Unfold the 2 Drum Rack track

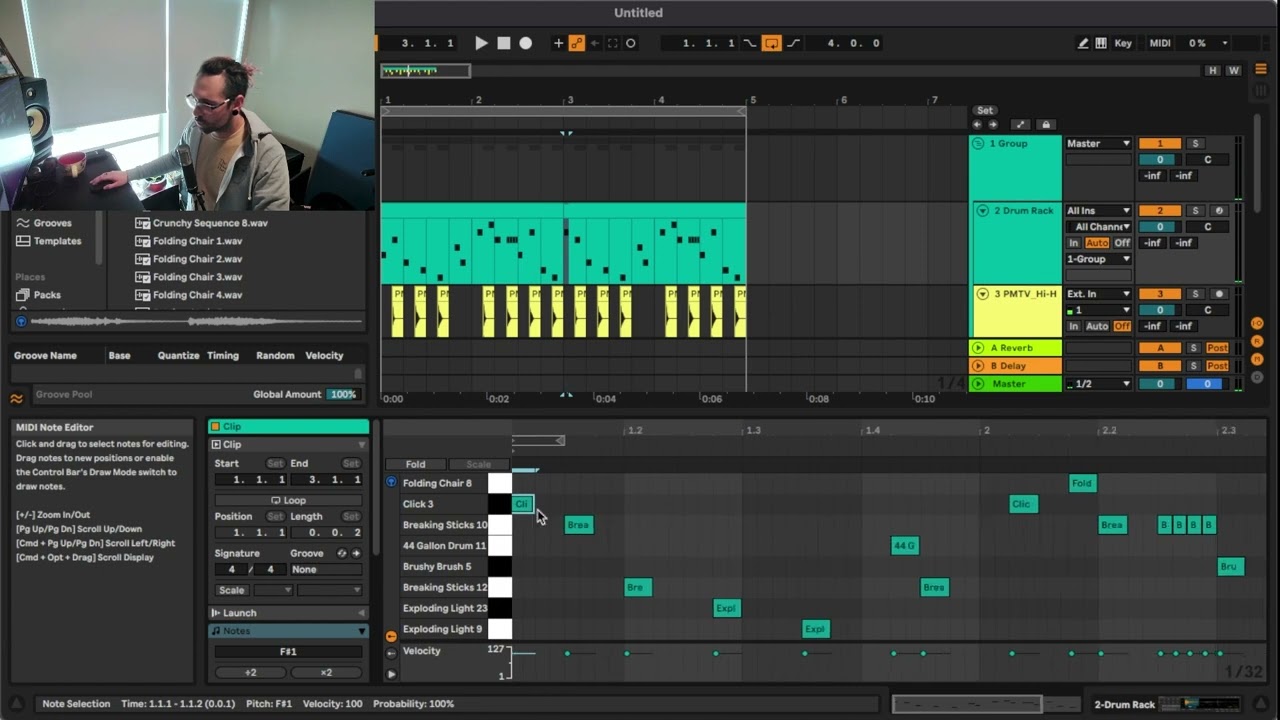[x=982, y=211]
